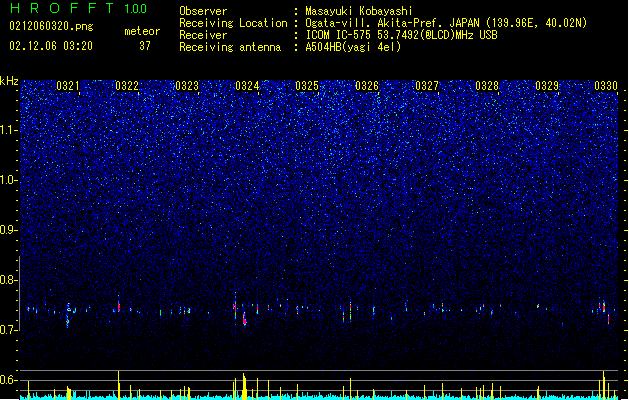Click the Ogata-vill. Akita-Pref. JAPAN location text
The width and height of the screenshot is (629, 400).
click(x=446, y=23)
